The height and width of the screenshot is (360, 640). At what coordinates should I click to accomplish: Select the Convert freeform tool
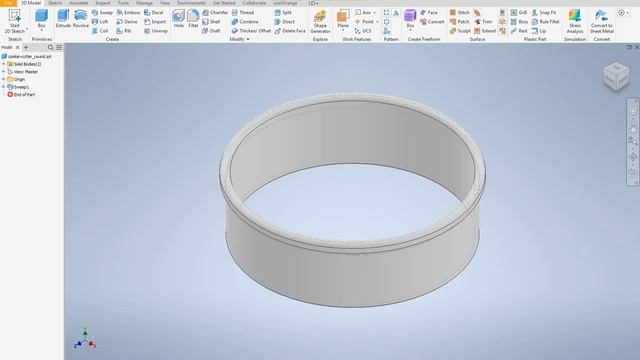432,22
